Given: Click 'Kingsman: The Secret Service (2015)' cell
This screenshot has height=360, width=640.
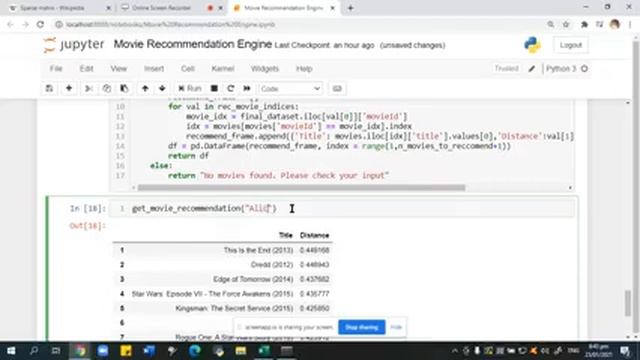Looking at the screenshot, I should coord(234,308).
